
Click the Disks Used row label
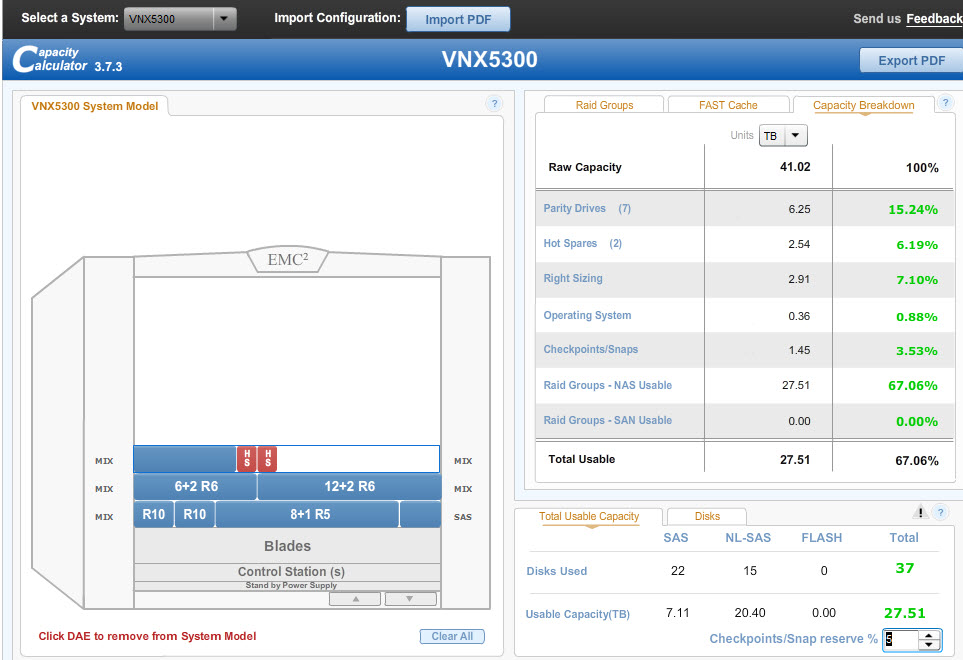coord(556,571)
